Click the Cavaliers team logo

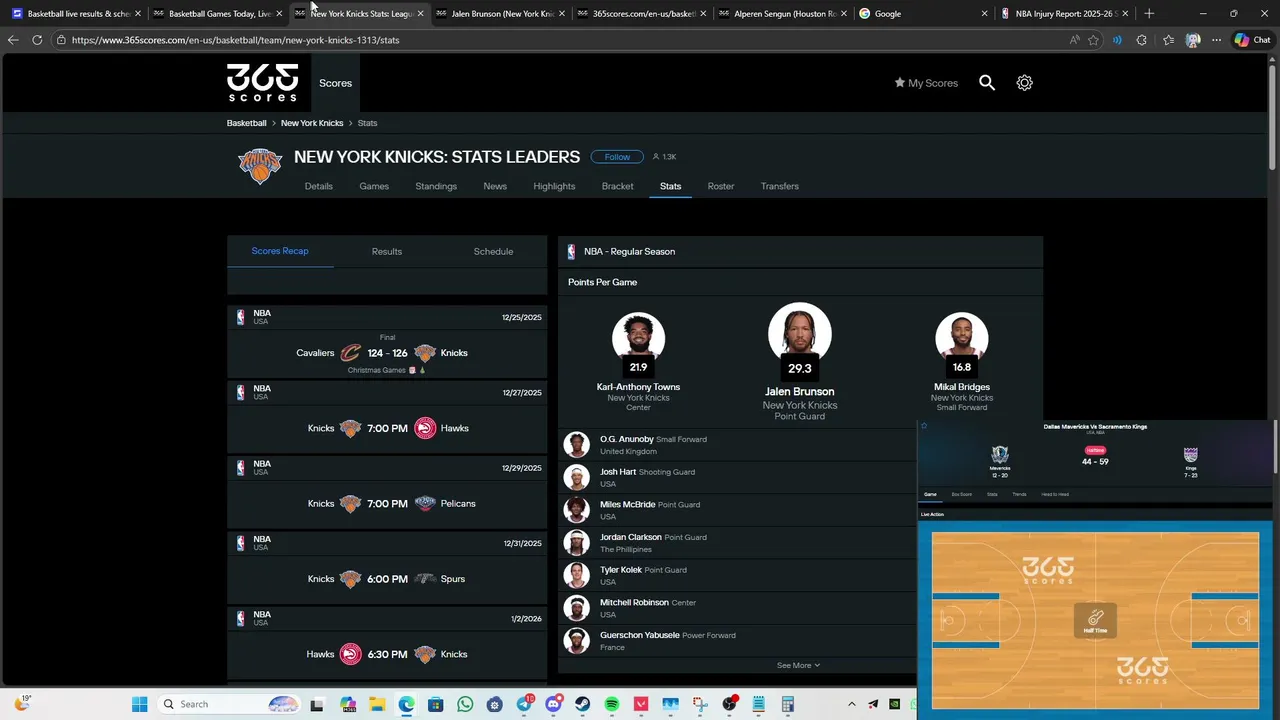[x=350, y=353]
